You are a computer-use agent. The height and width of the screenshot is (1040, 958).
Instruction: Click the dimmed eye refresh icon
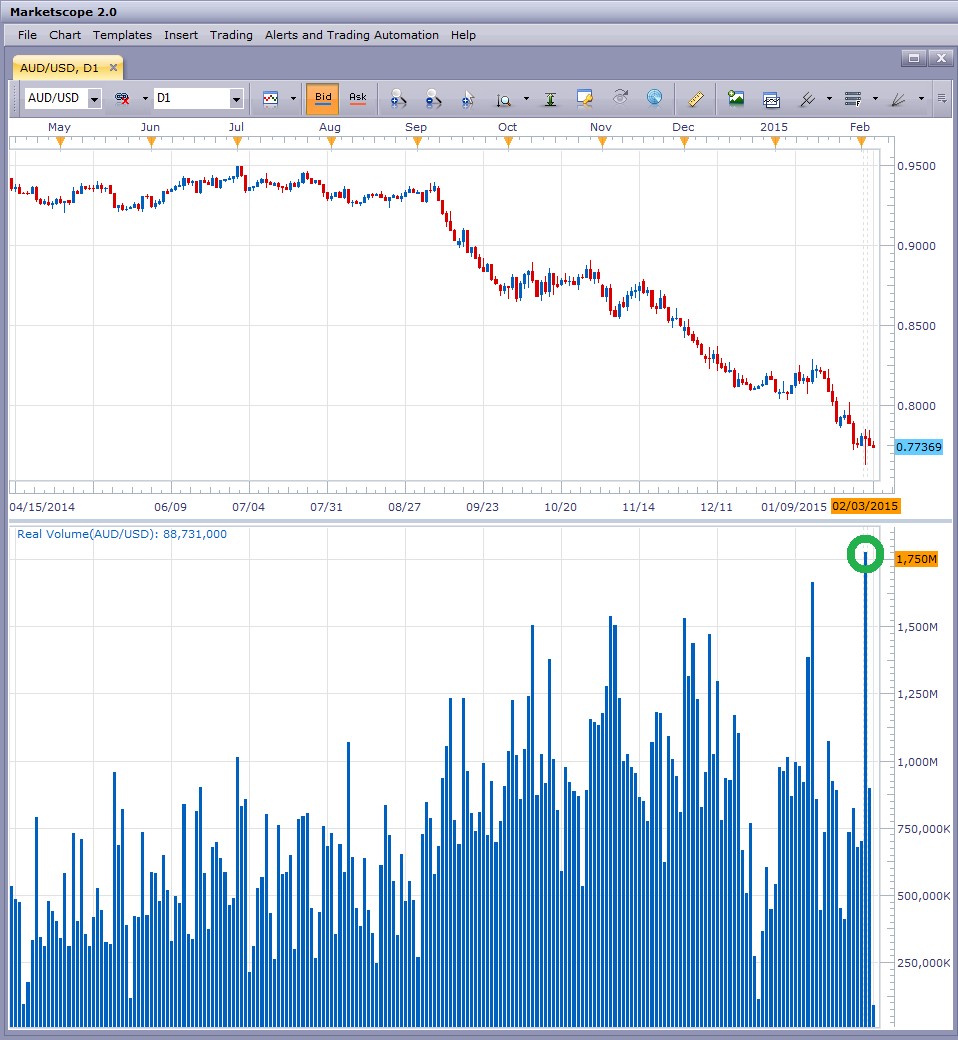[x=620, y=98]
